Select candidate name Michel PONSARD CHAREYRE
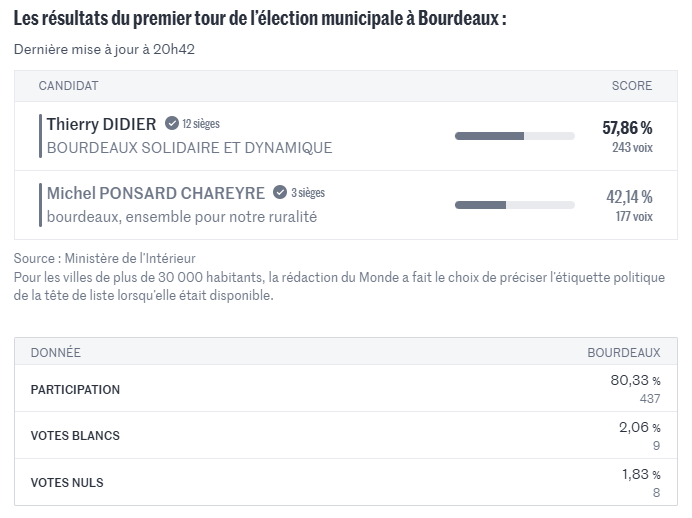Viewport: 692px width, 518px height. click(155, 193)
